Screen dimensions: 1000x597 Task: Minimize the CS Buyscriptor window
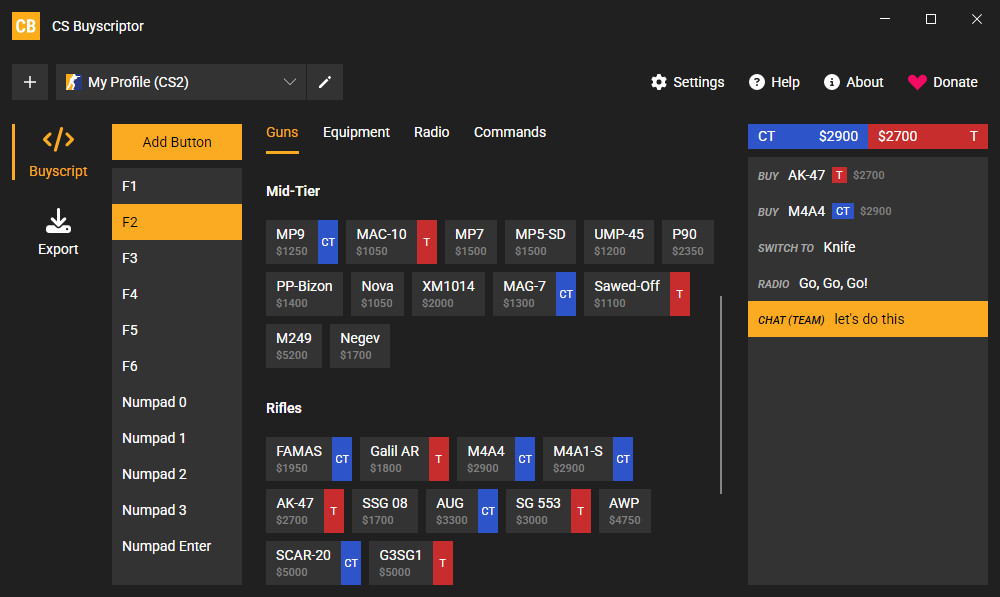[x=885, y=19]
